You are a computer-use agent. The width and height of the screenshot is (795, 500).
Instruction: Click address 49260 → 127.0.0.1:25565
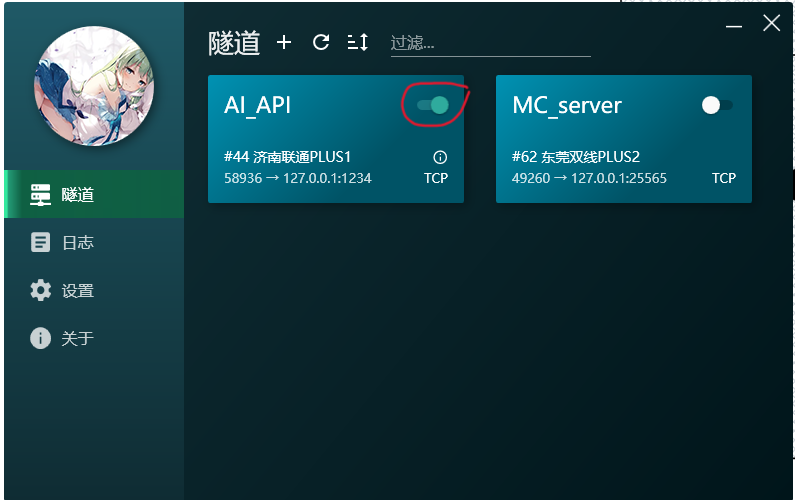tap(589, 178)
